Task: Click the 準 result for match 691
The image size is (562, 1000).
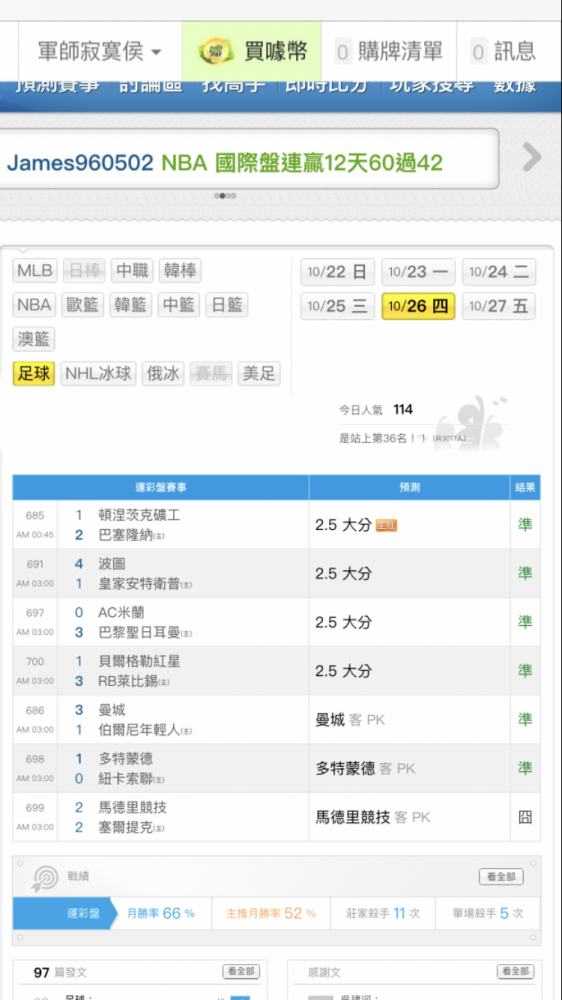Action: pos(525,573)
